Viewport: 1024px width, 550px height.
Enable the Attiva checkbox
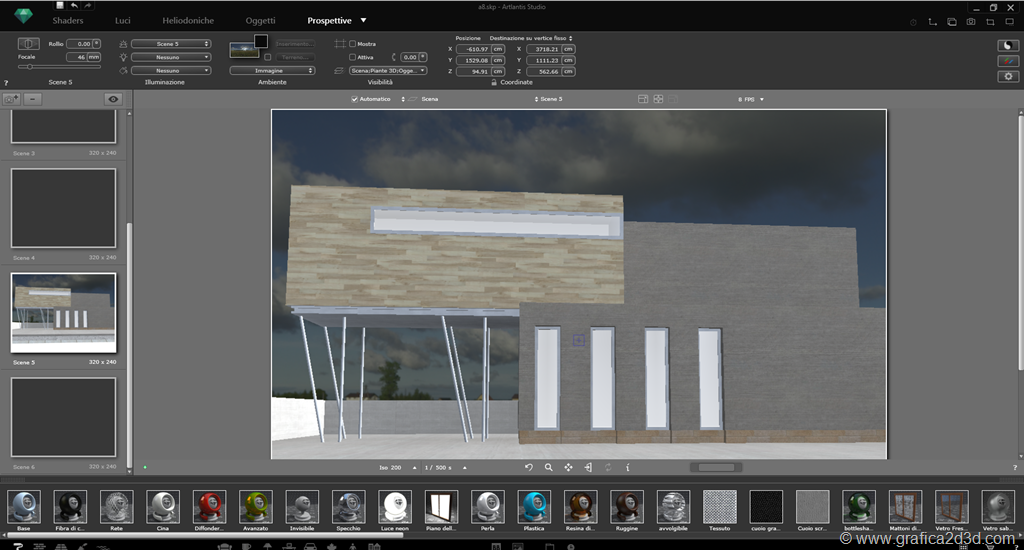(x=352, y=57)
